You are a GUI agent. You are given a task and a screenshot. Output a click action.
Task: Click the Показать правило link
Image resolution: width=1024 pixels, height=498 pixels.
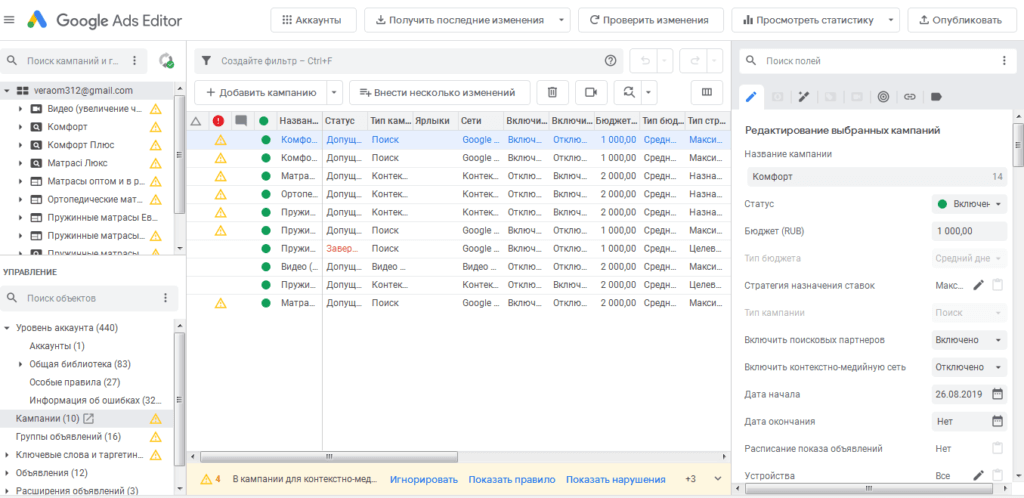click(x=511, y=479)
